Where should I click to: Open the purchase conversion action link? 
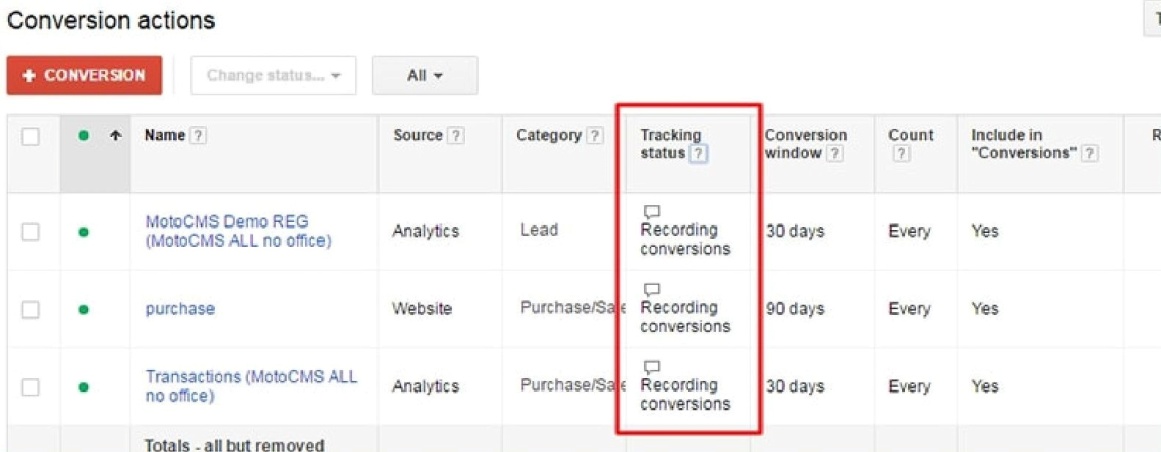(180, 309)
